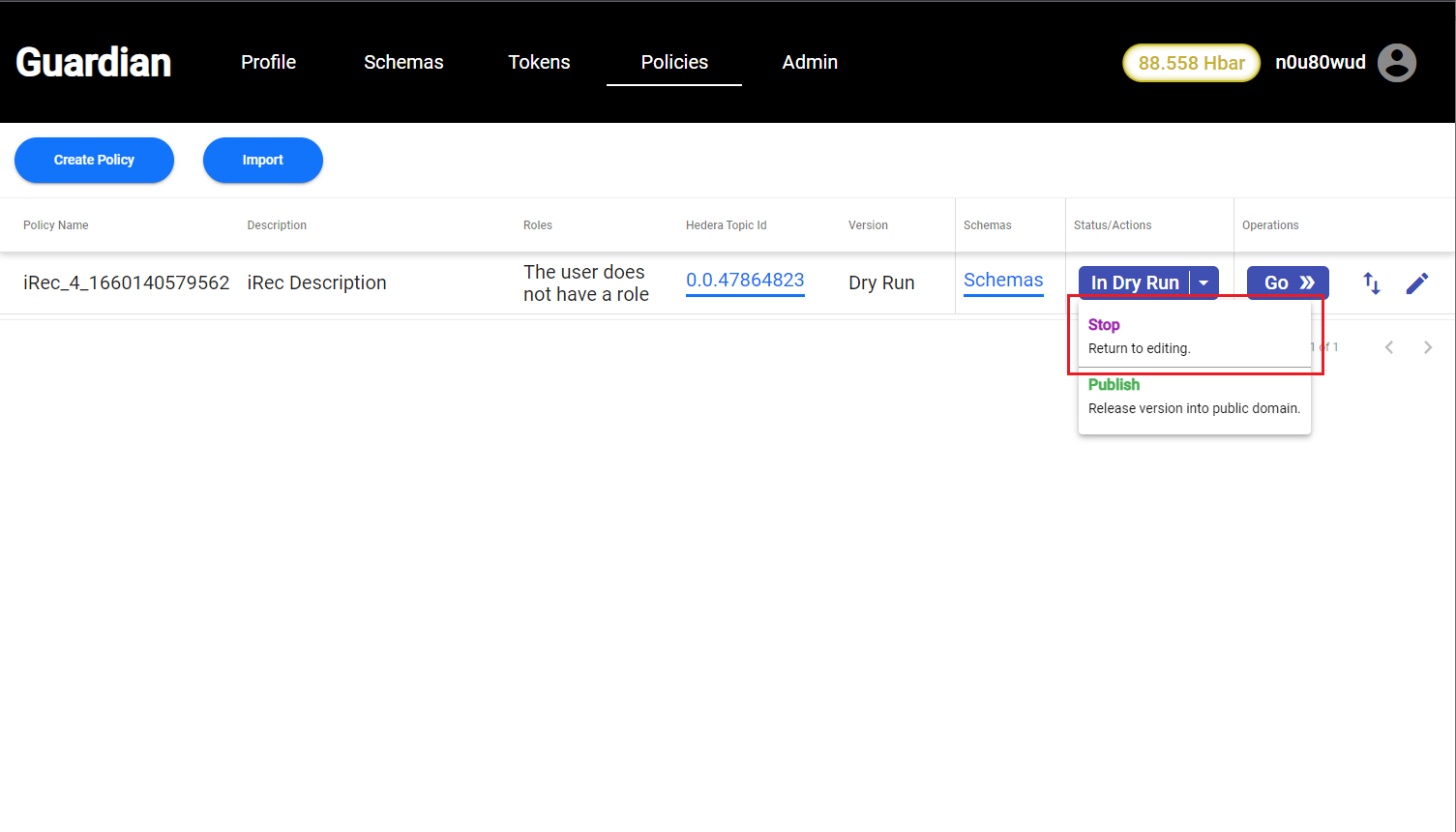
Task: Click the 88.558 Hbar balance badge
Action: coord(1191,63)
